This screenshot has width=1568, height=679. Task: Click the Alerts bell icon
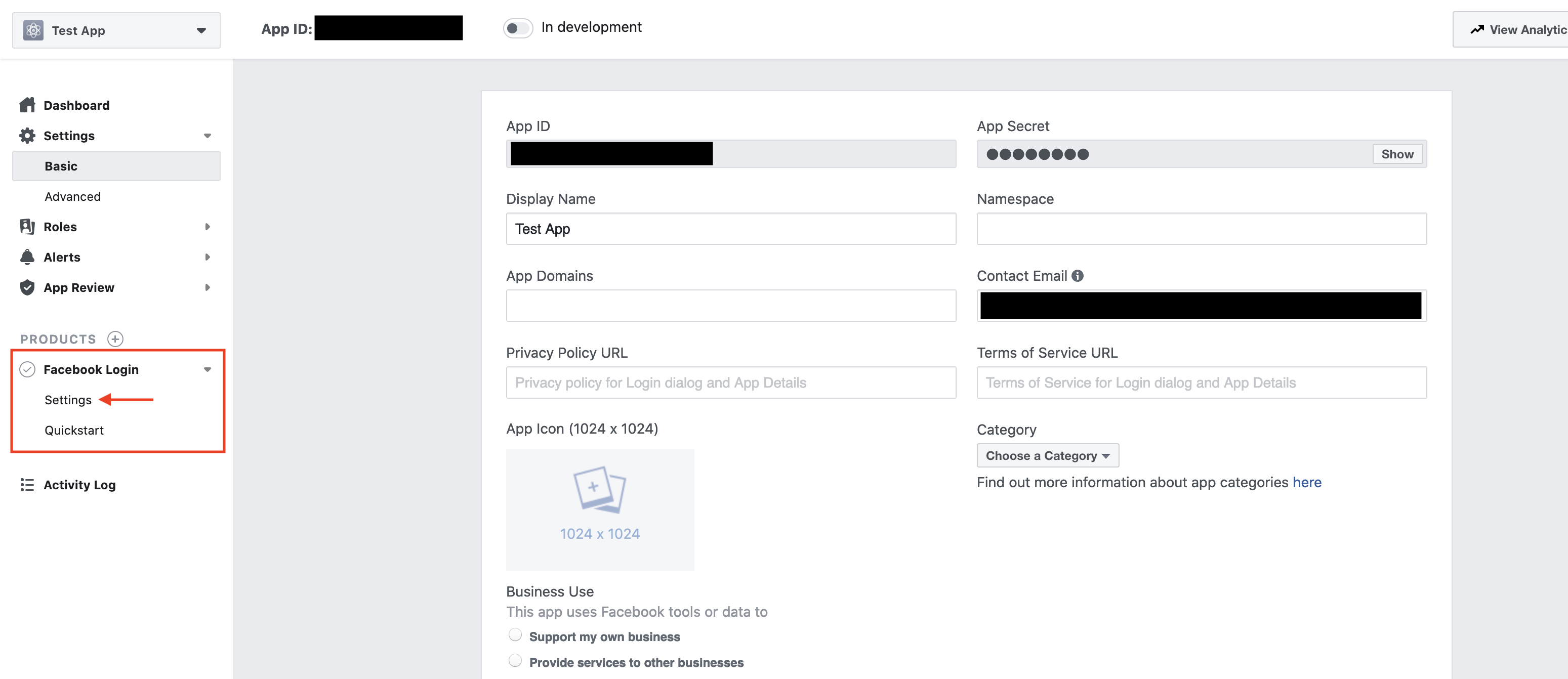[27, 257]
